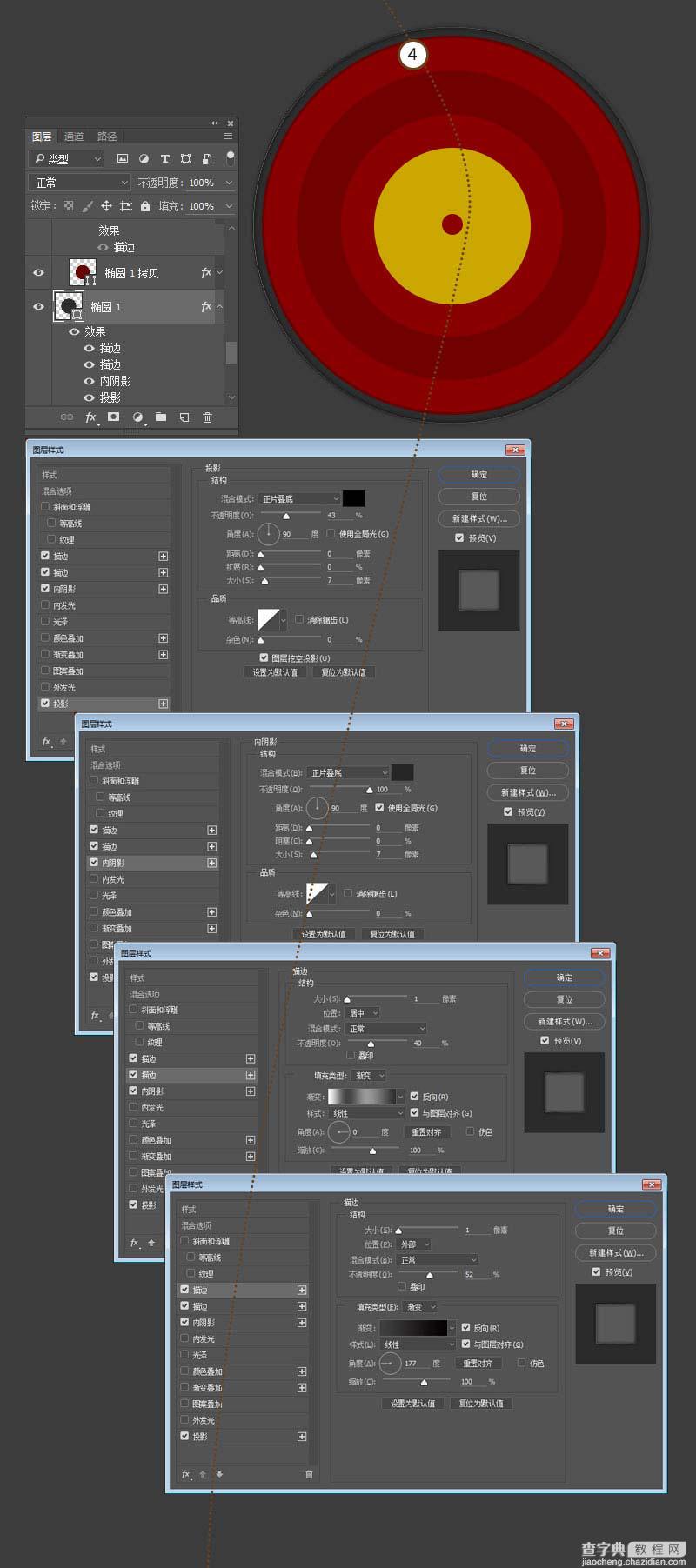This screenshot has height=1568, width=696.
Task: Click lock transparent pixels icon
Action: [x=68, y=206]
